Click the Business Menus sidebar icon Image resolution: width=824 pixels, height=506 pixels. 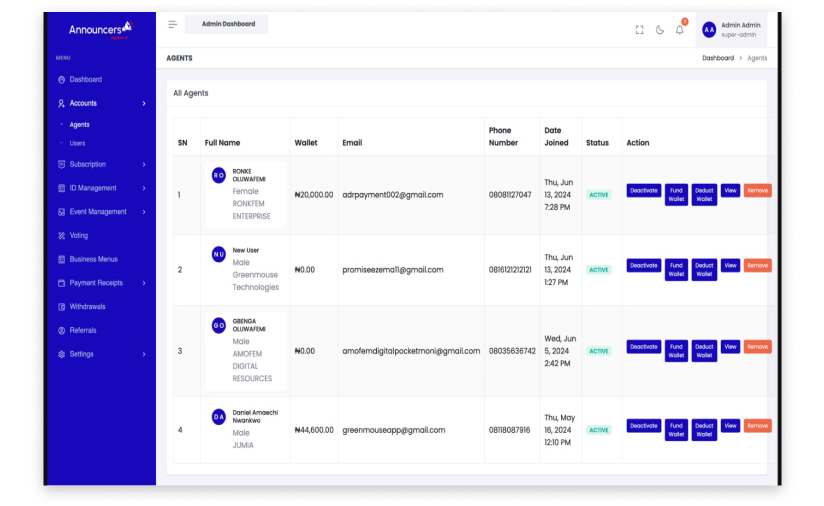click(x=62, y=260)
